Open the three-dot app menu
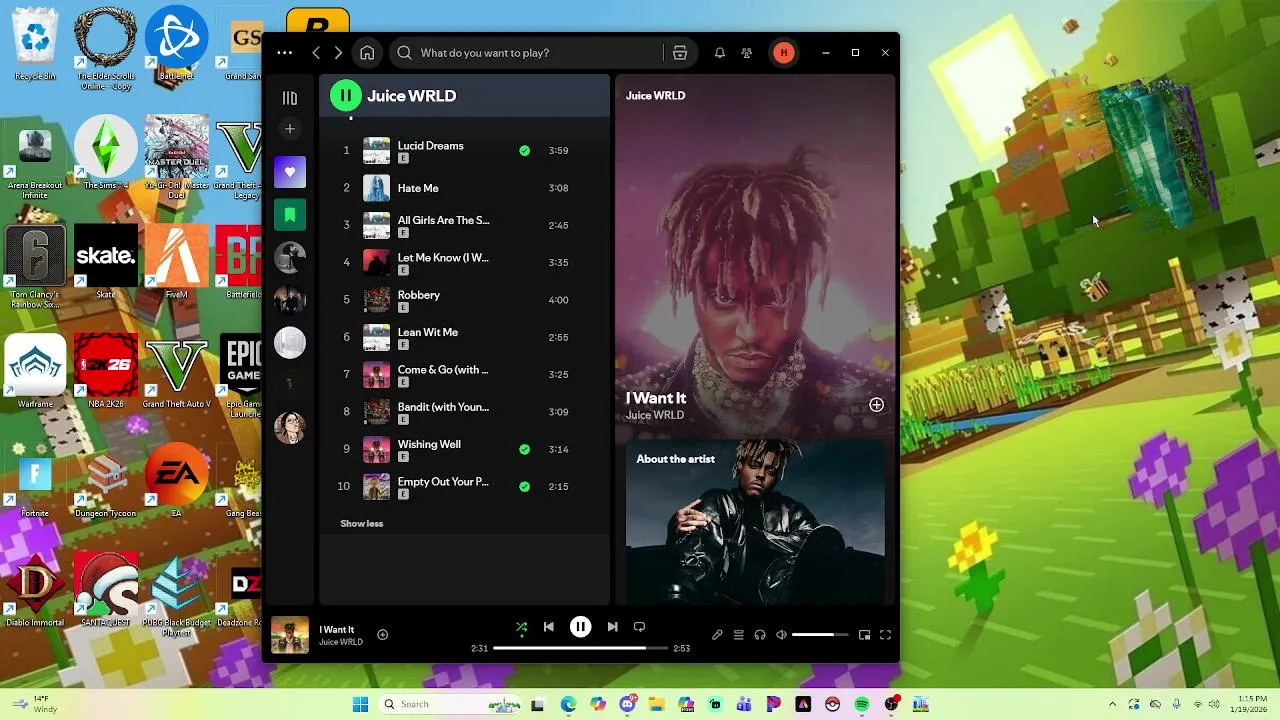1280x720 pixels. click(285, 53)
